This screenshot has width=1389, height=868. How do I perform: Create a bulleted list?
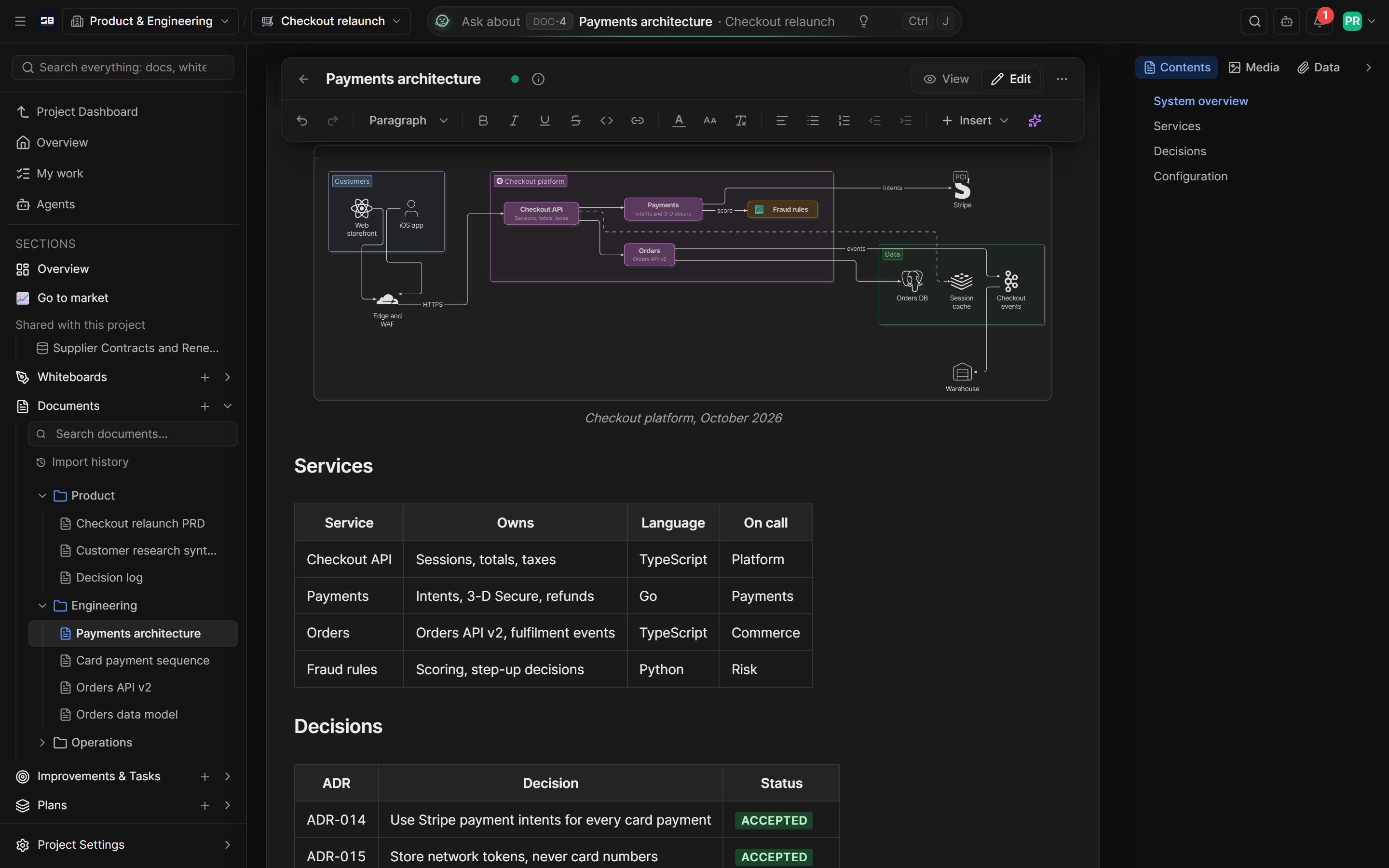[813, 121]
